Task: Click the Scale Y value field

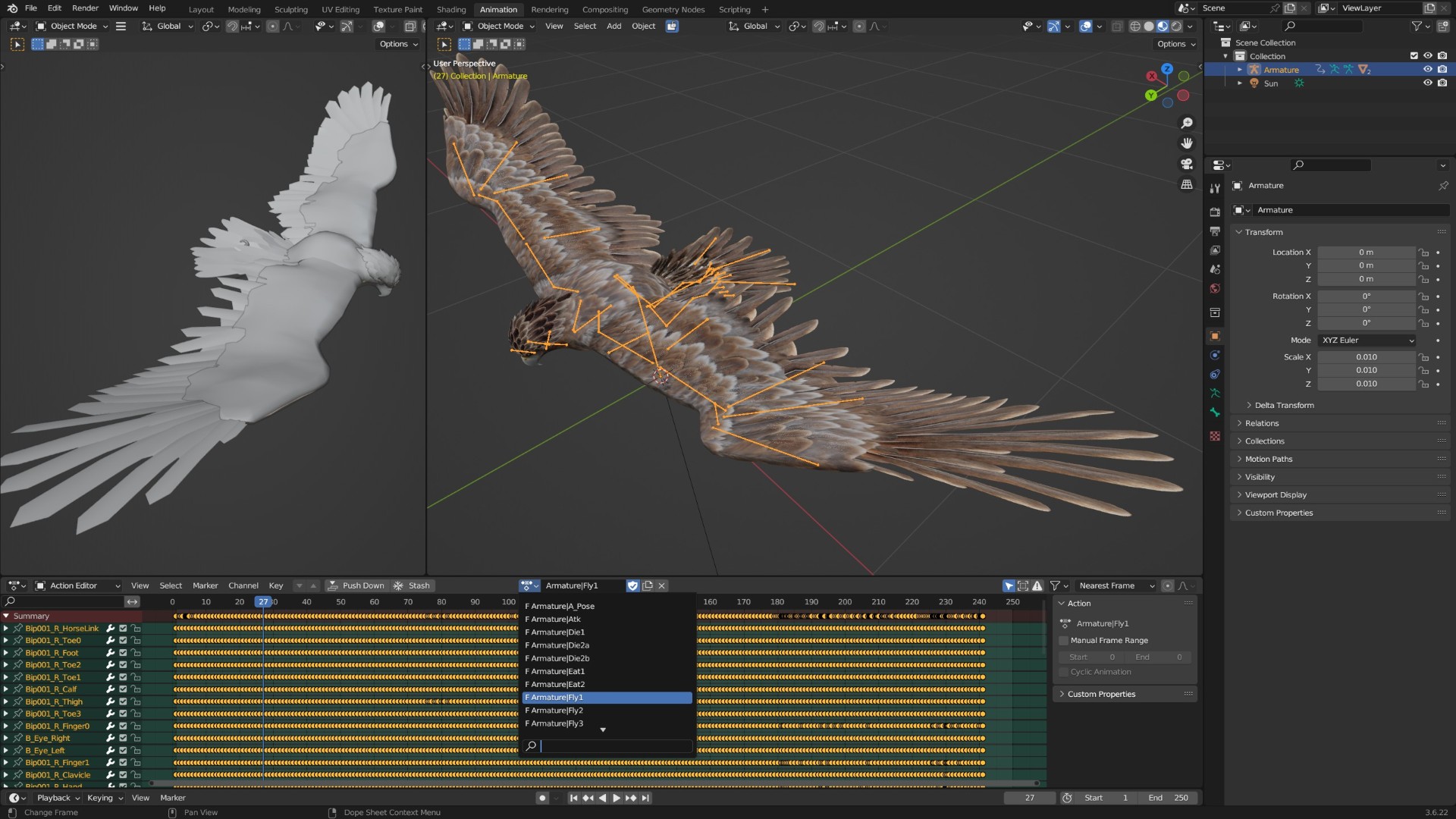Action: [1367, 371]
